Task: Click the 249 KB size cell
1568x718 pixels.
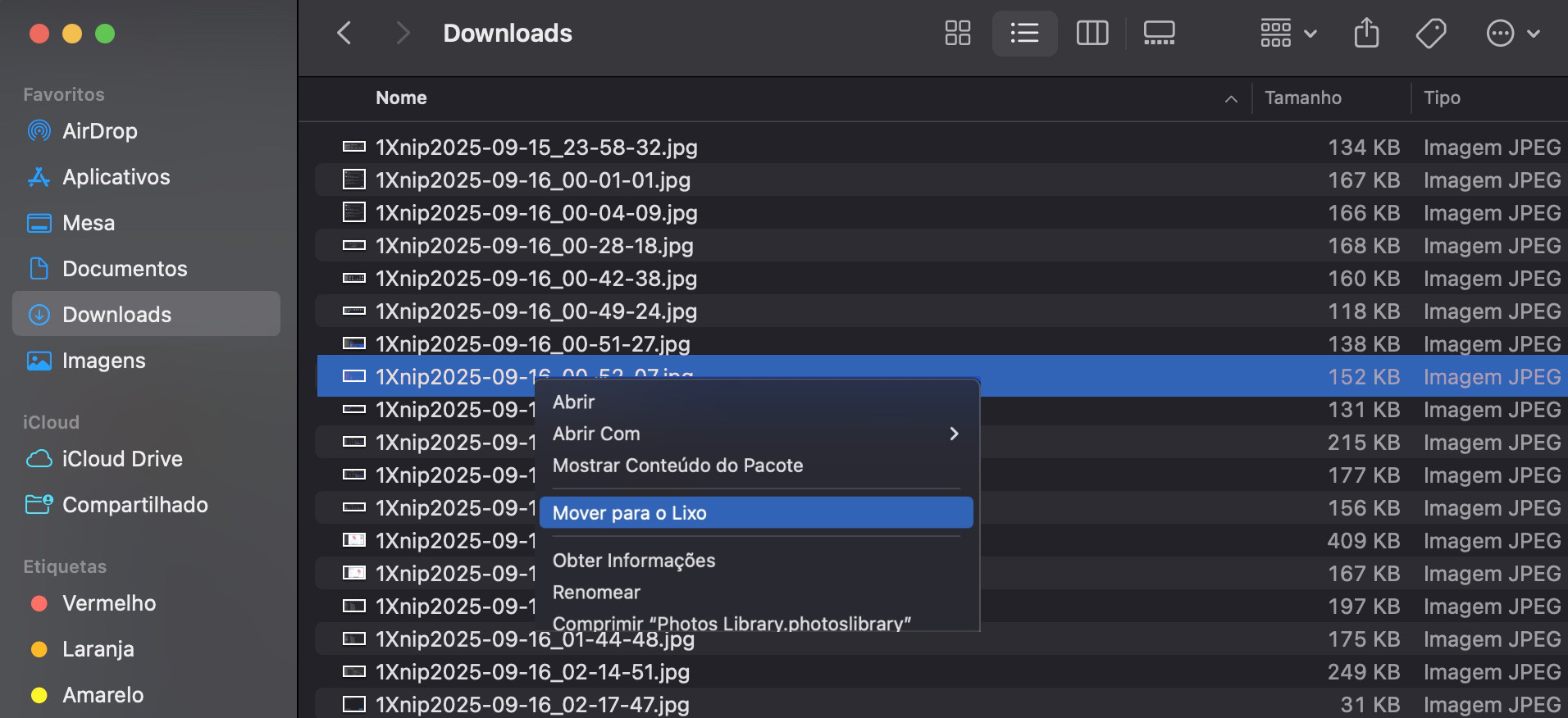Action: point(1363,672)
